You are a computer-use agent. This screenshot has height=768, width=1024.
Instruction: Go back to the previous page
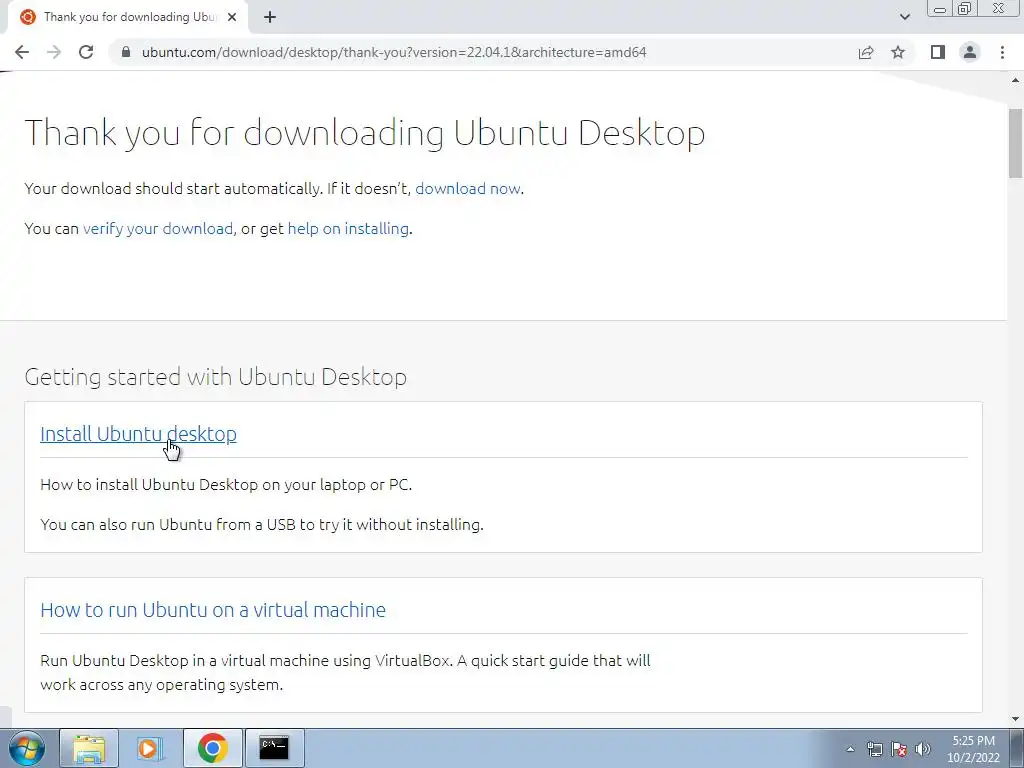pyautogui.click(x=22, y=52)
